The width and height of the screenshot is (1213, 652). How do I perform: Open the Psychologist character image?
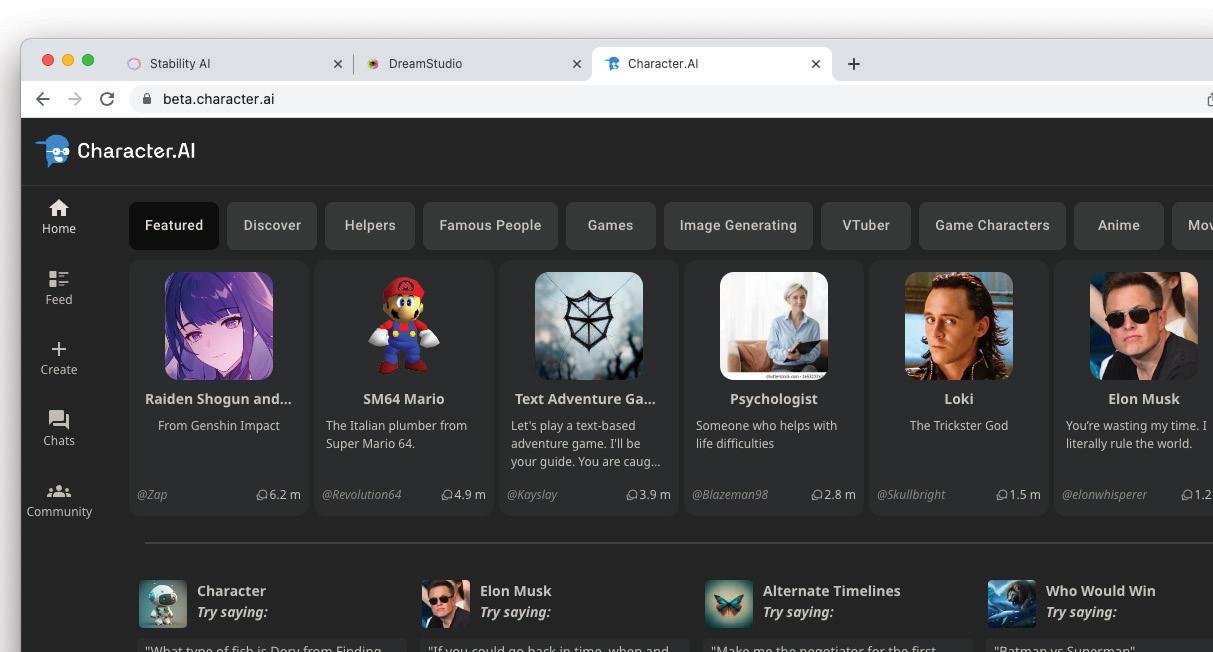pos(774,326)
